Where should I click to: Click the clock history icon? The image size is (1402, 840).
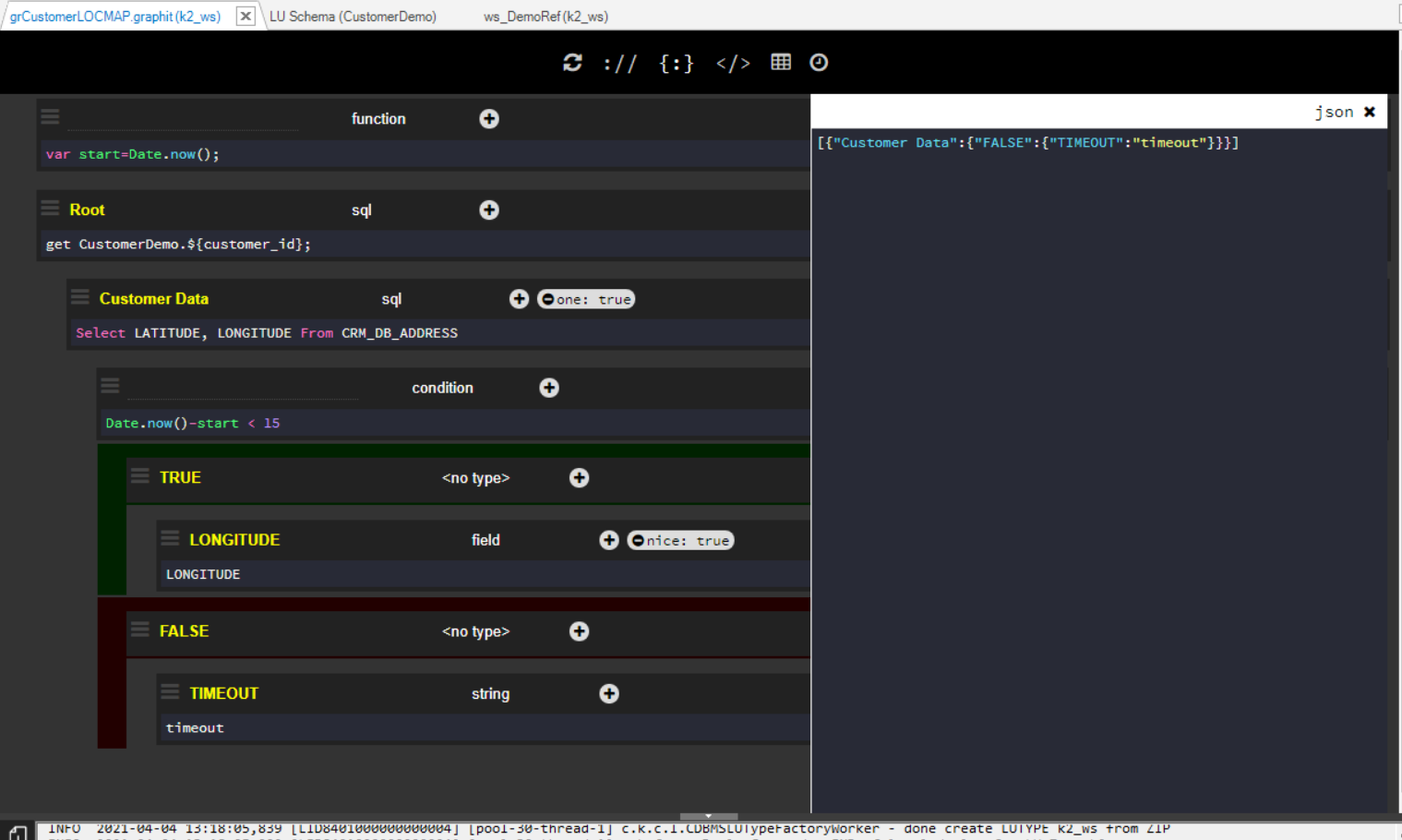coord(819,62)
